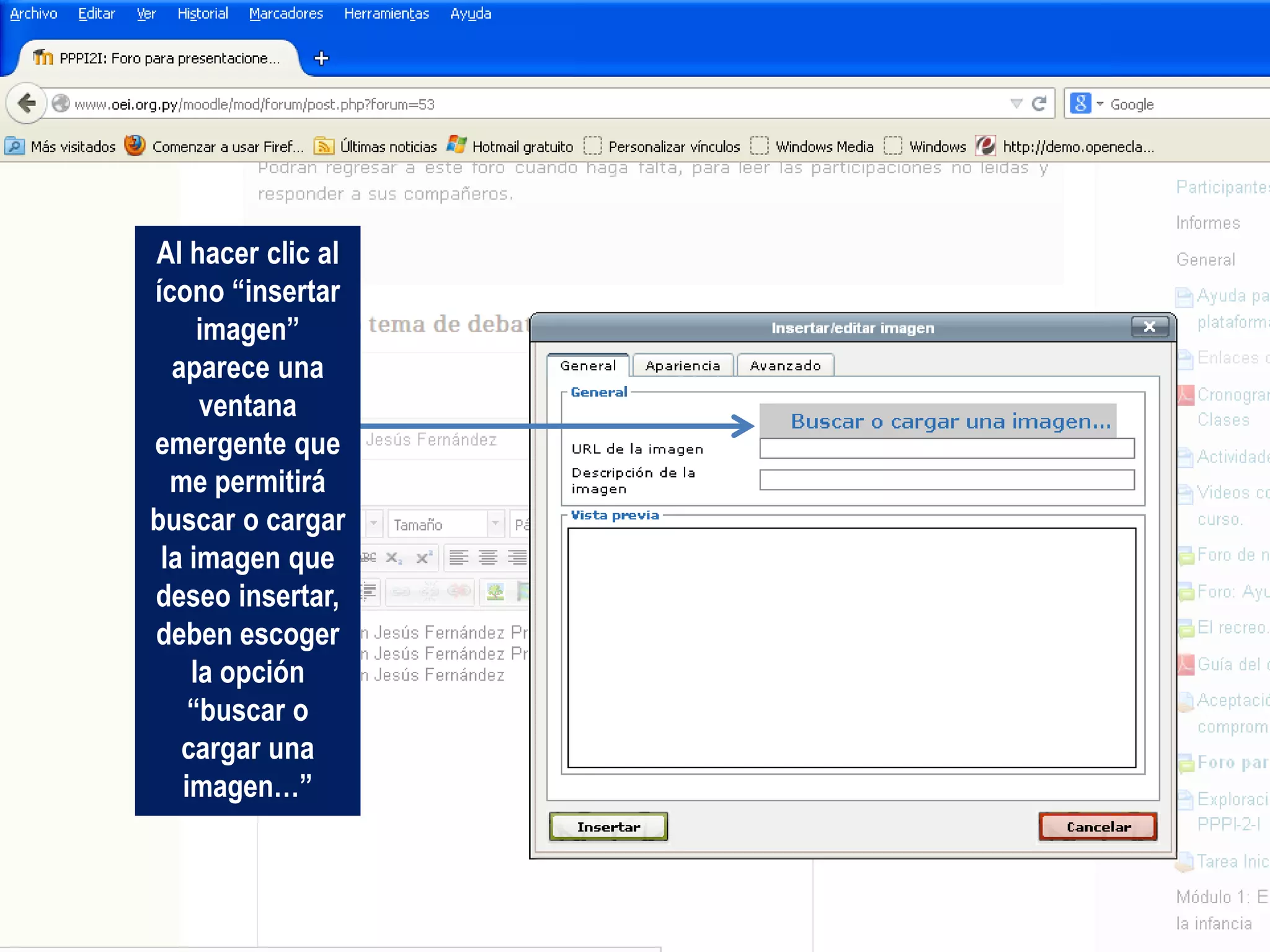Expand the Google search engine dropdown

pos(1099,104)
